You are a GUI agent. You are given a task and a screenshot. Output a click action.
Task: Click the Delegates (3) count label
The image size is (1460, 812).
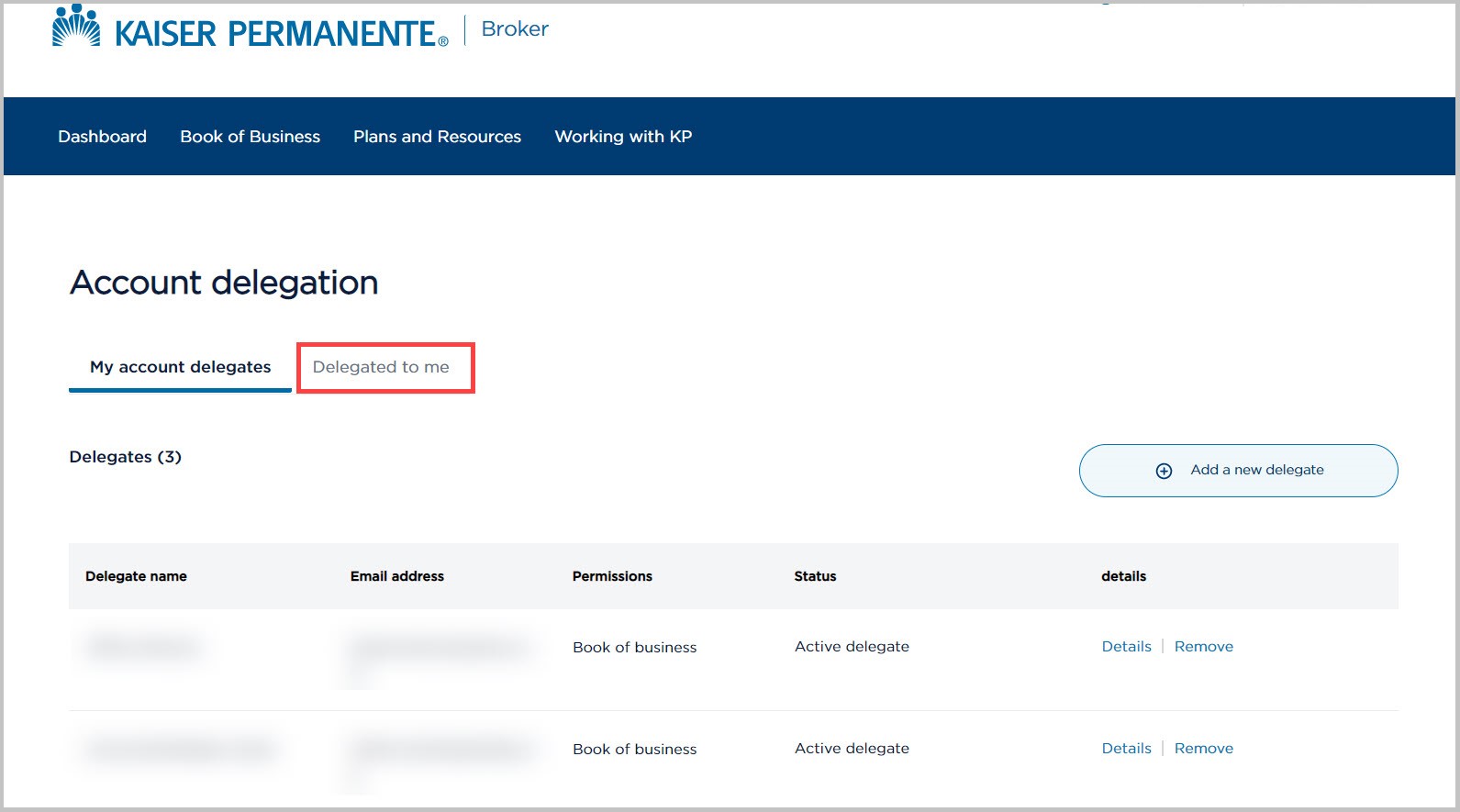[x=126, y=457]
